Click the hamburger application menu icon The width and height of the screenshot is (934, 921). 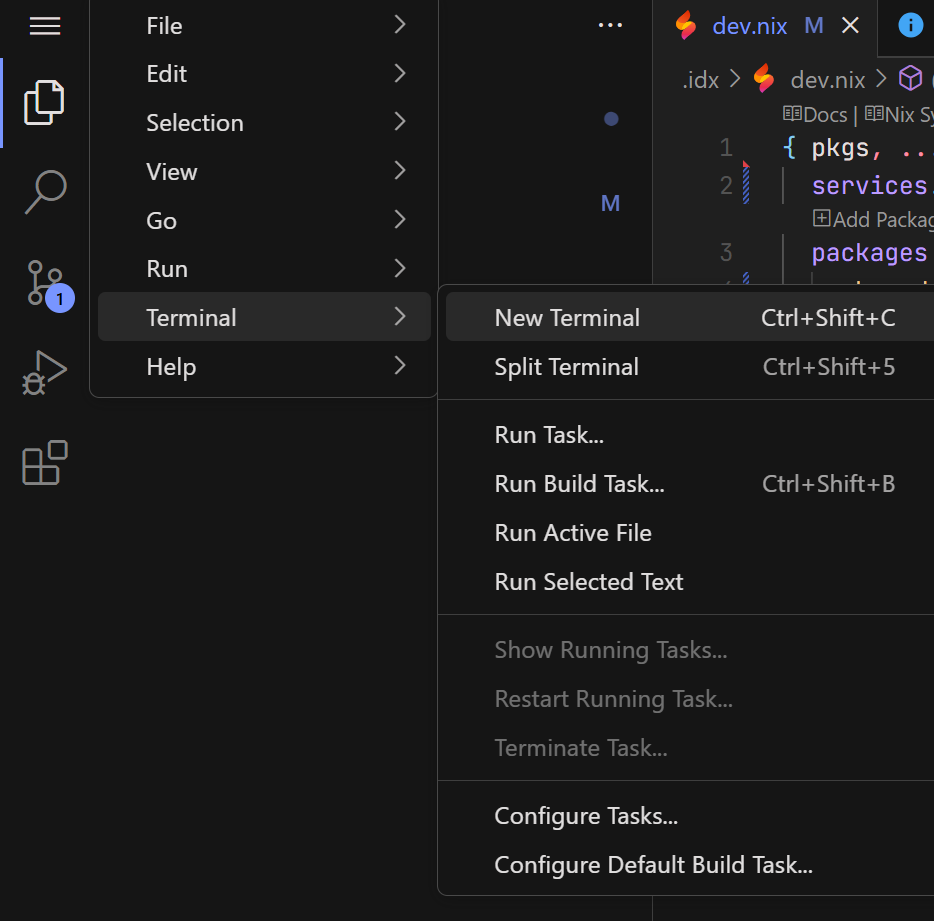[45, 26]
